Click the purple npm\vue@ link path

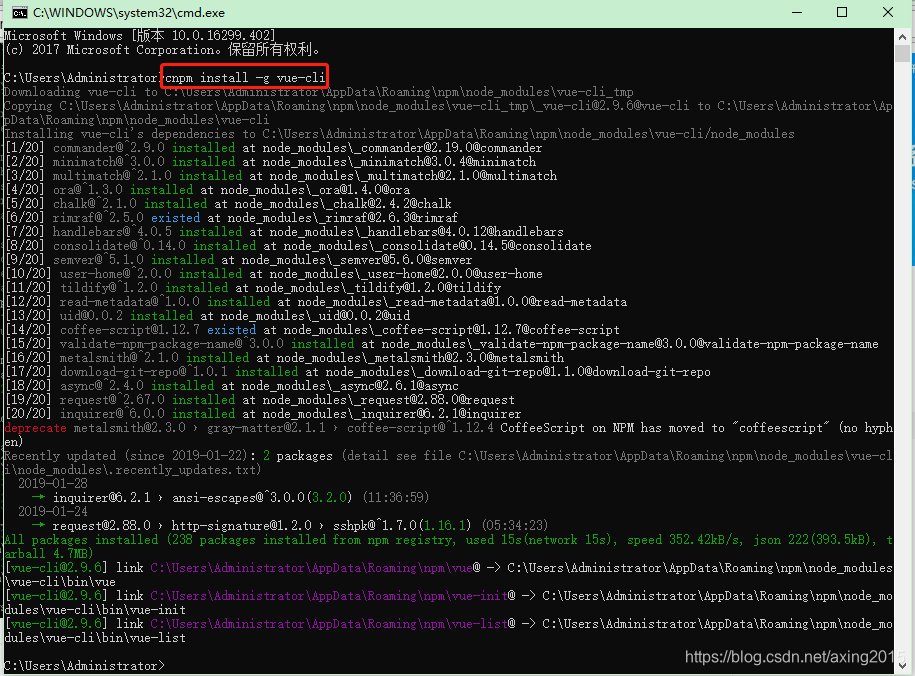315,568
